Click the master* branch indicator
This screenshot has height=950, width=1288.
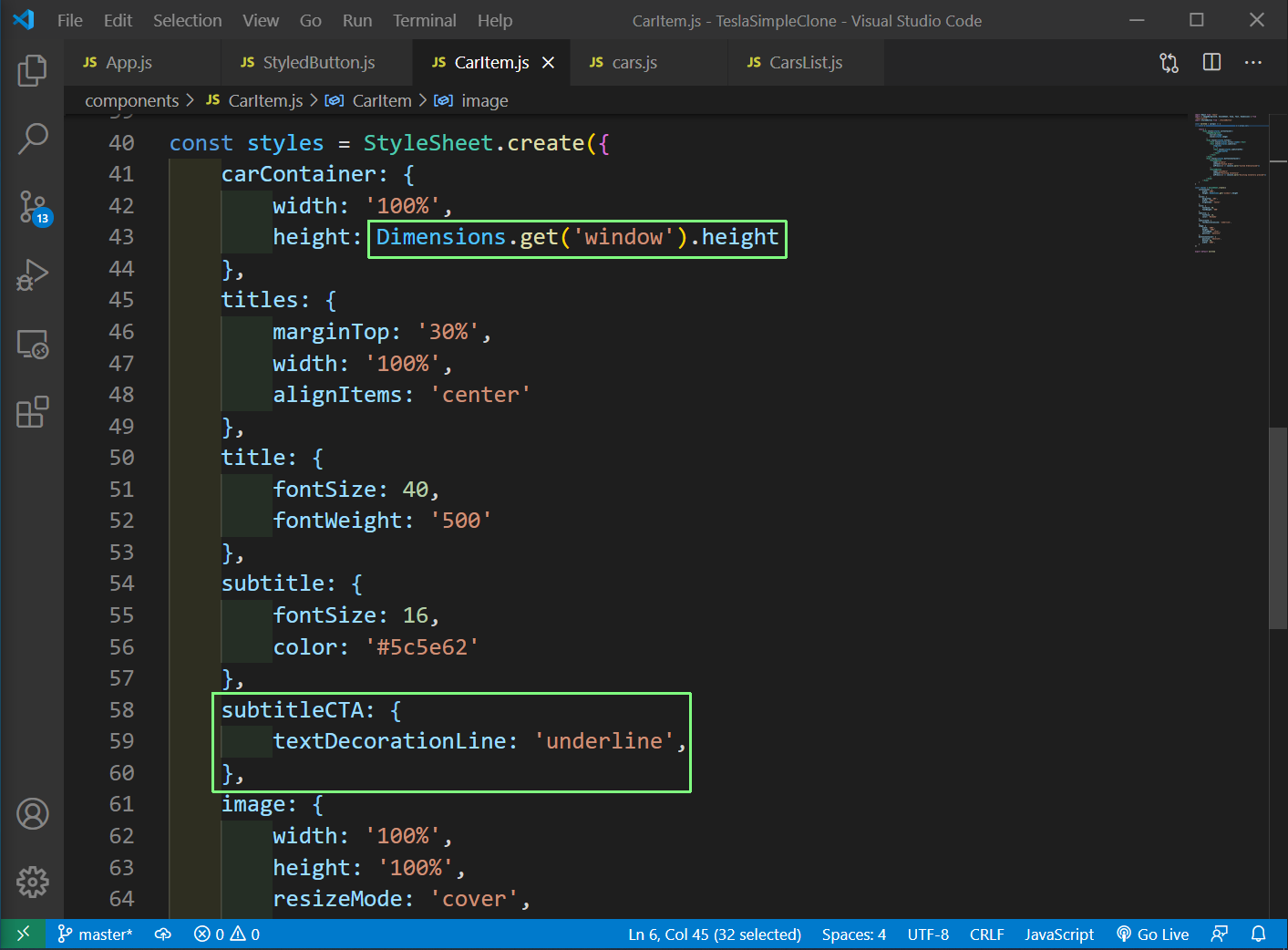click(x=96, y=934)
